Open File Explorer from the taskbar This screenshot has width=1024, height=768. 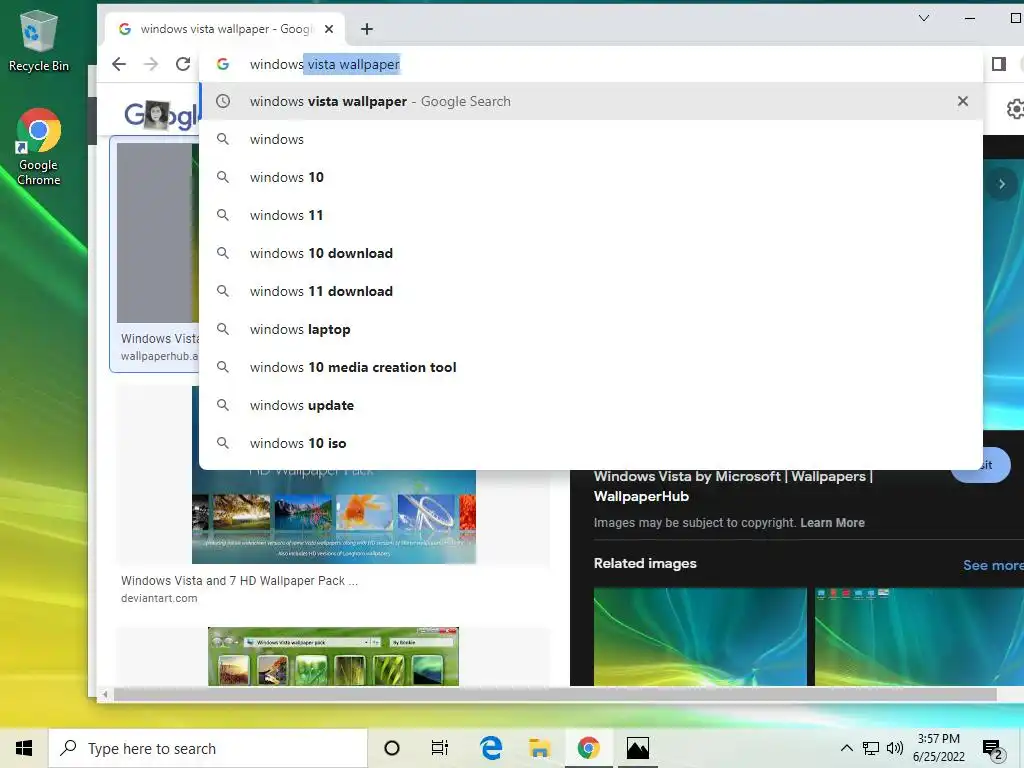(539, 748)
